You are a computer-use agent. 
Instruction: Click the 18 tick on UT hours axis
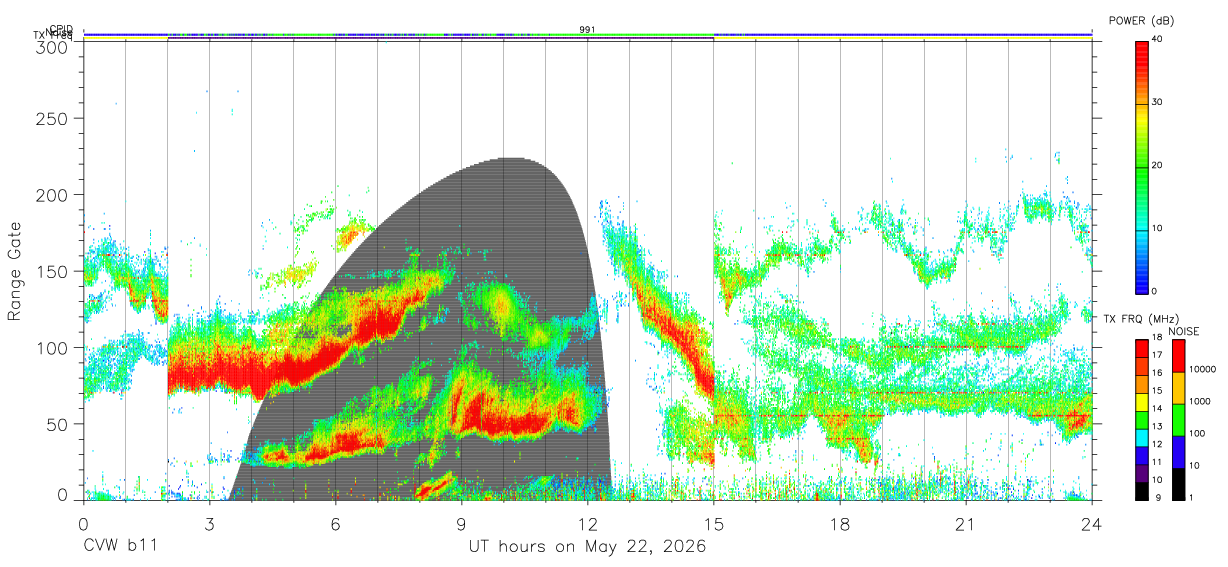839,523
